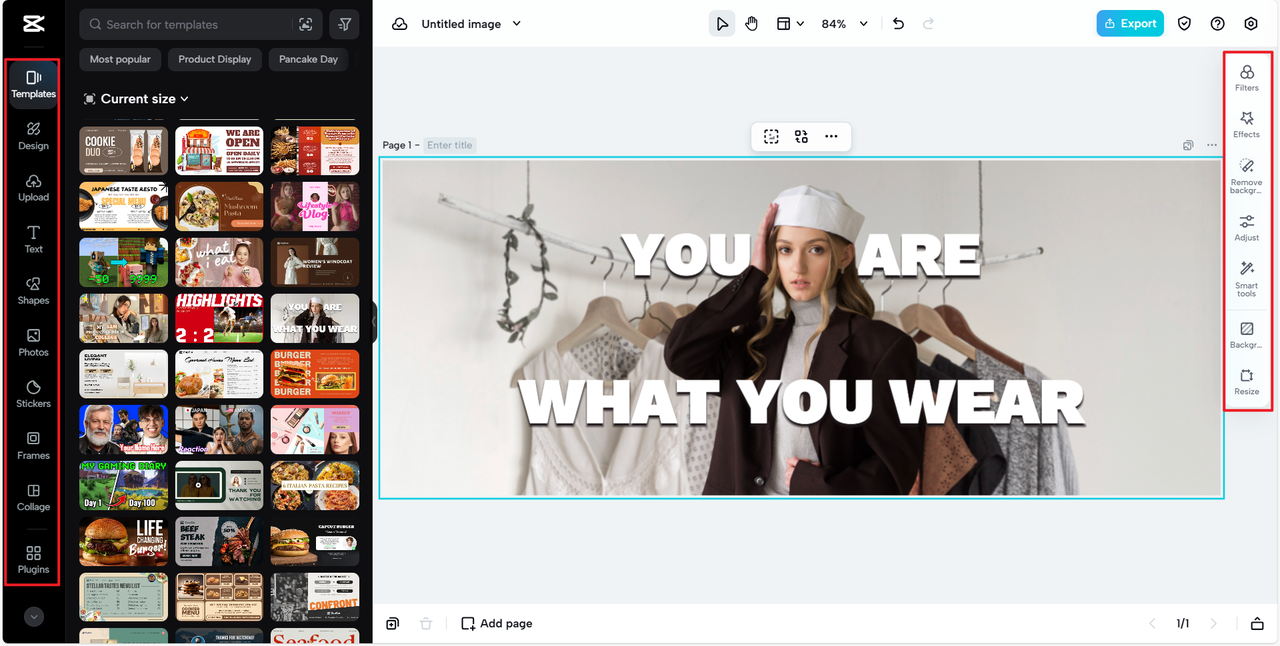Open page more options above canvas corner
The width and height of the screenshot is (1280, 646).
tap(1212, 145)
